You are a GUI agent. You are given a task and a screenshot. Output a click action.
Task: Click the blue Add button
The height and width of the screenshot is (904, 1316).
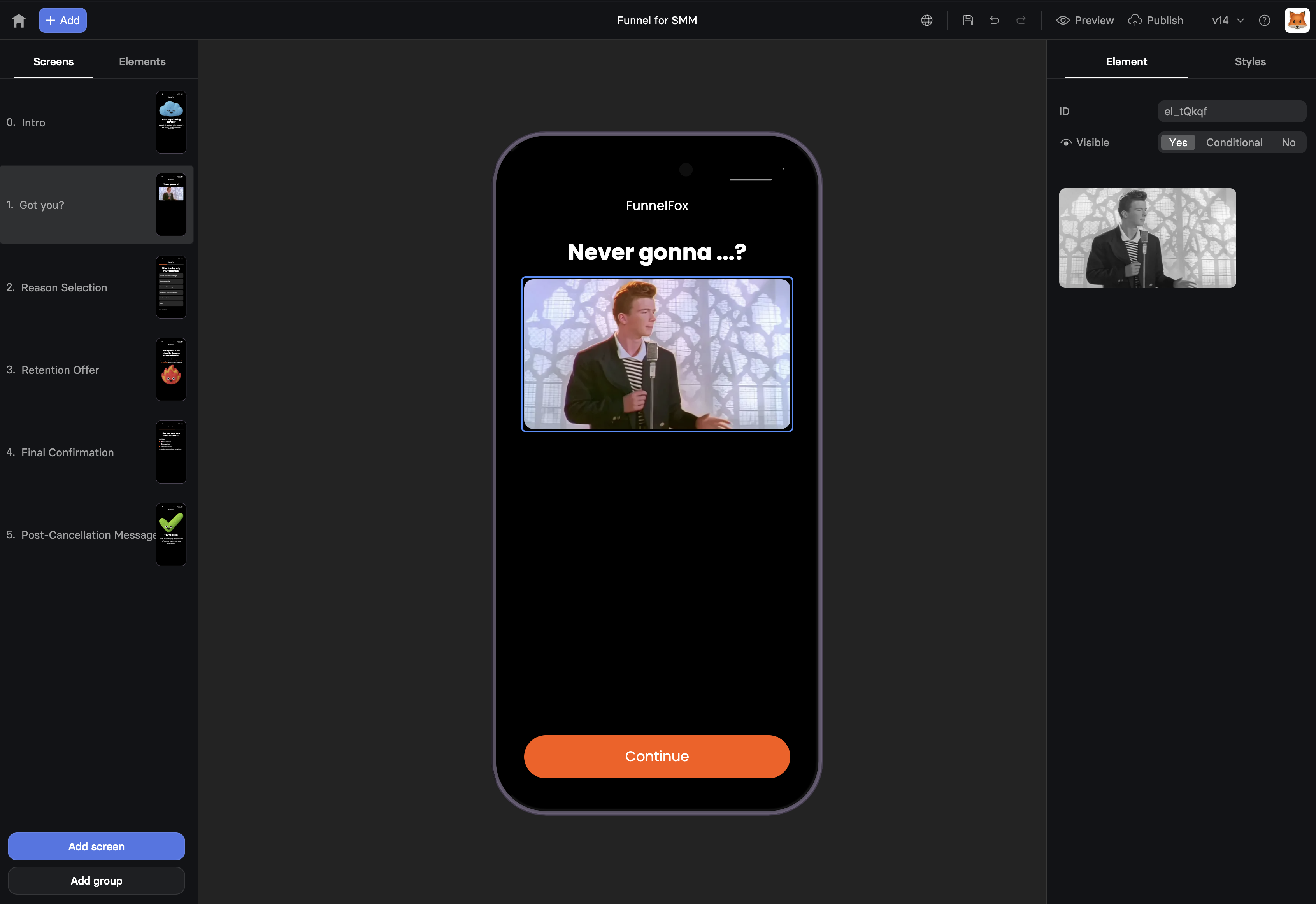(x=63, y=20)
